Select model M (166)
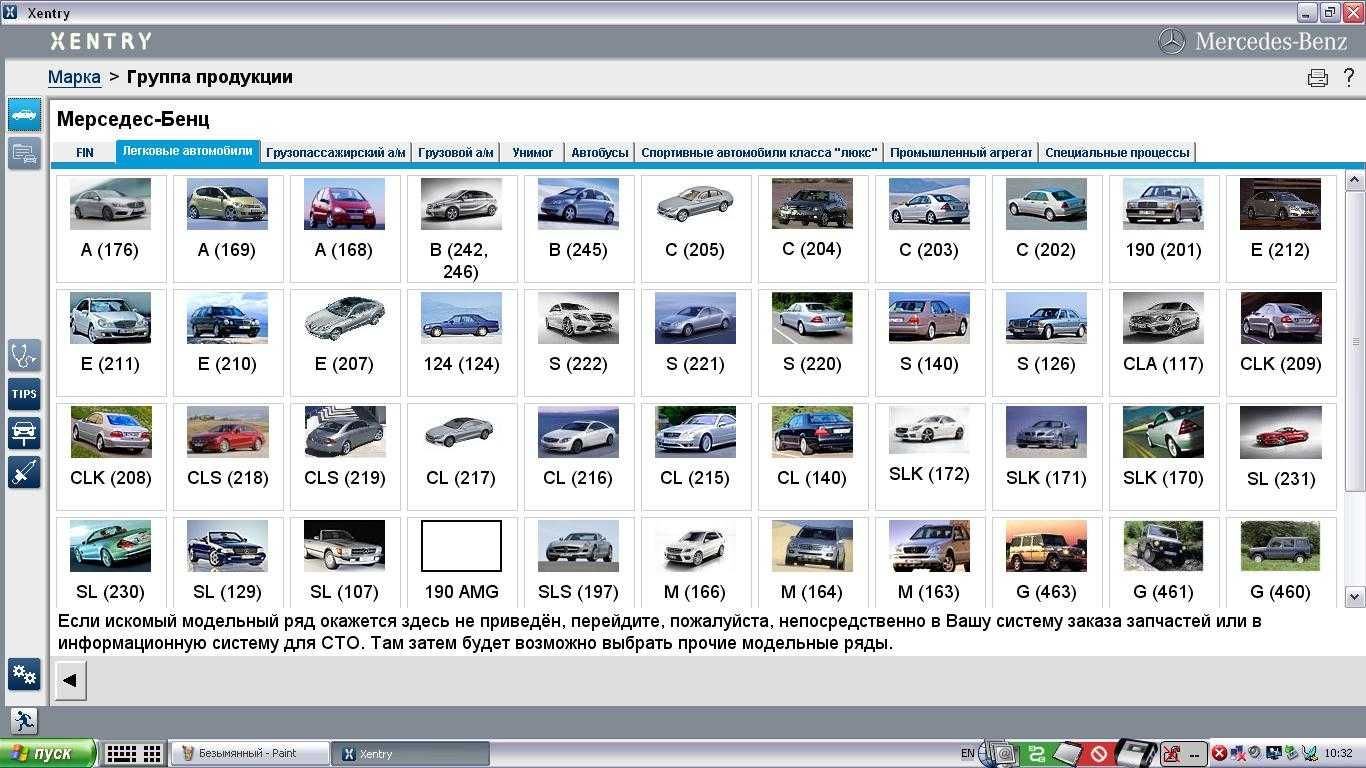The image size is (1366, 768). (x=695, y=562)
